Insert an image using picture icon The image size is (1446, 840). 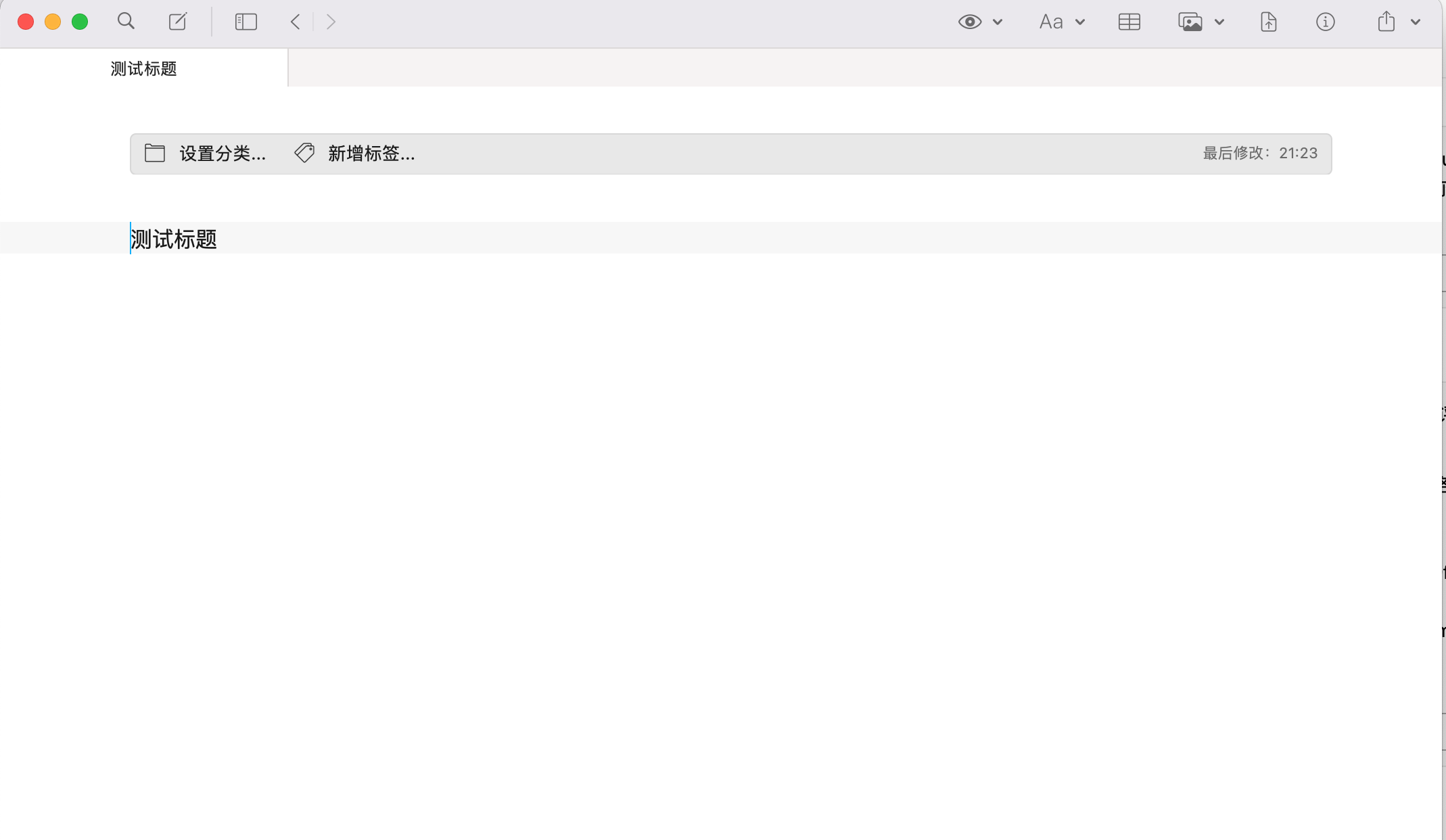[1190, 22]
